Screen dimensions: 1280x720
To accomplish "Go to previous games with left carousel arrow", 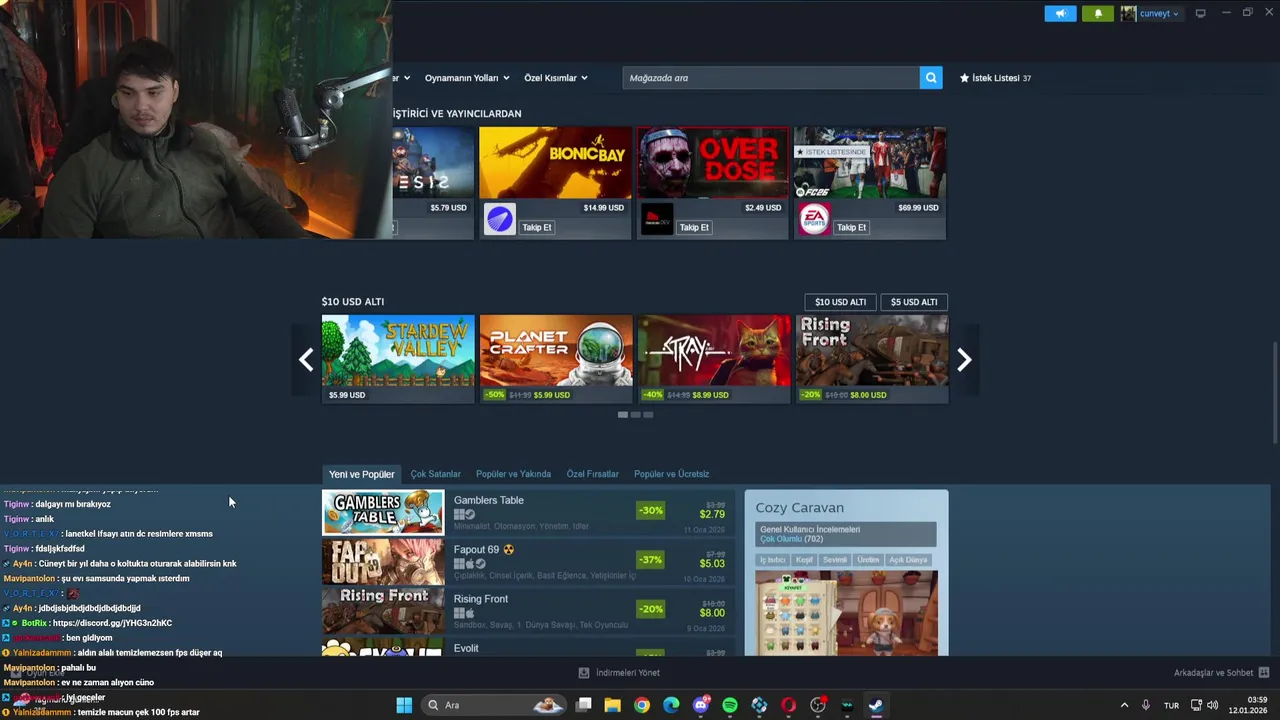I will [306, 360].
